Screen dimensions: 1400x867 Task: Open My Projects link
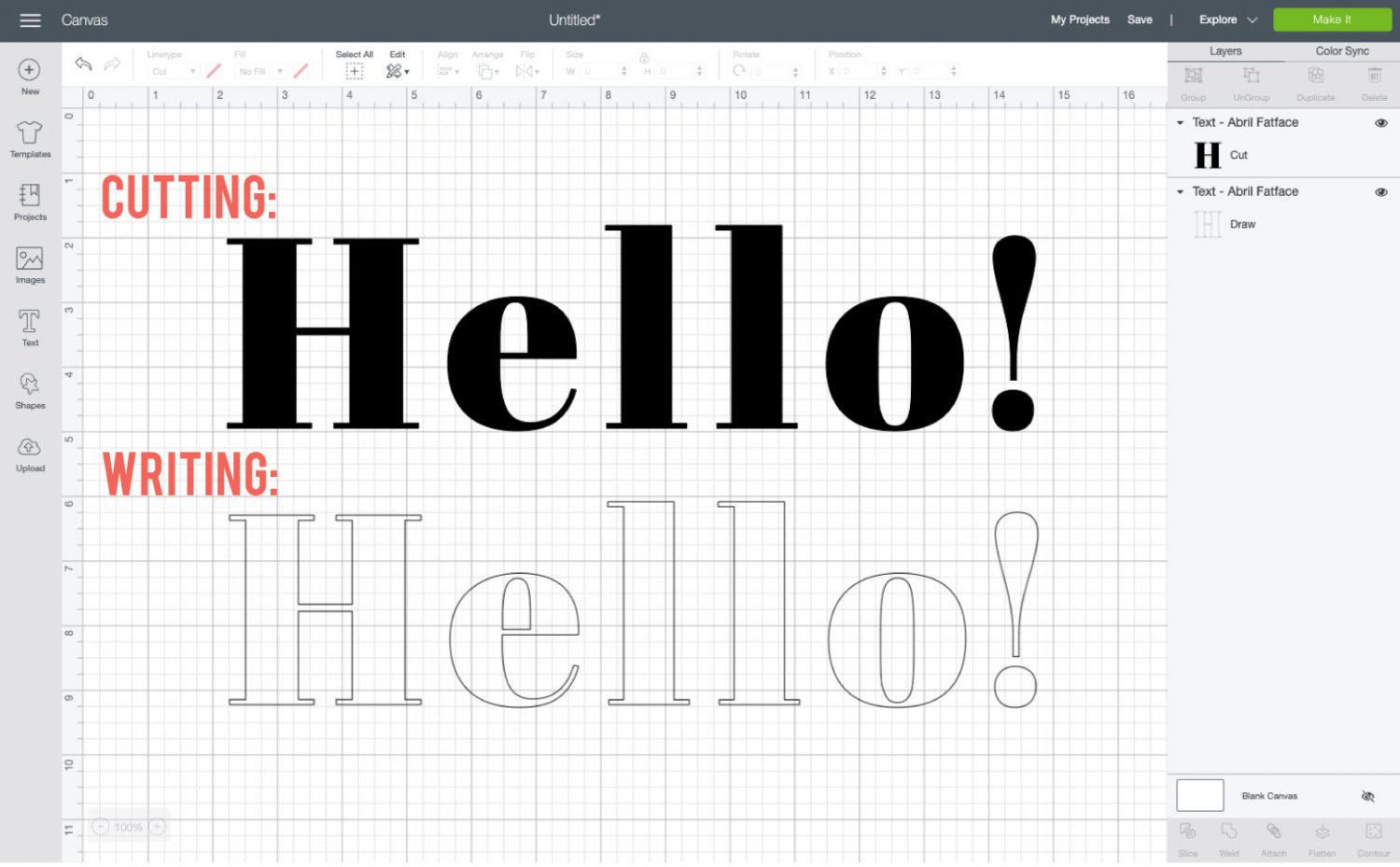pyautogui.click(x=1080, y=20)
